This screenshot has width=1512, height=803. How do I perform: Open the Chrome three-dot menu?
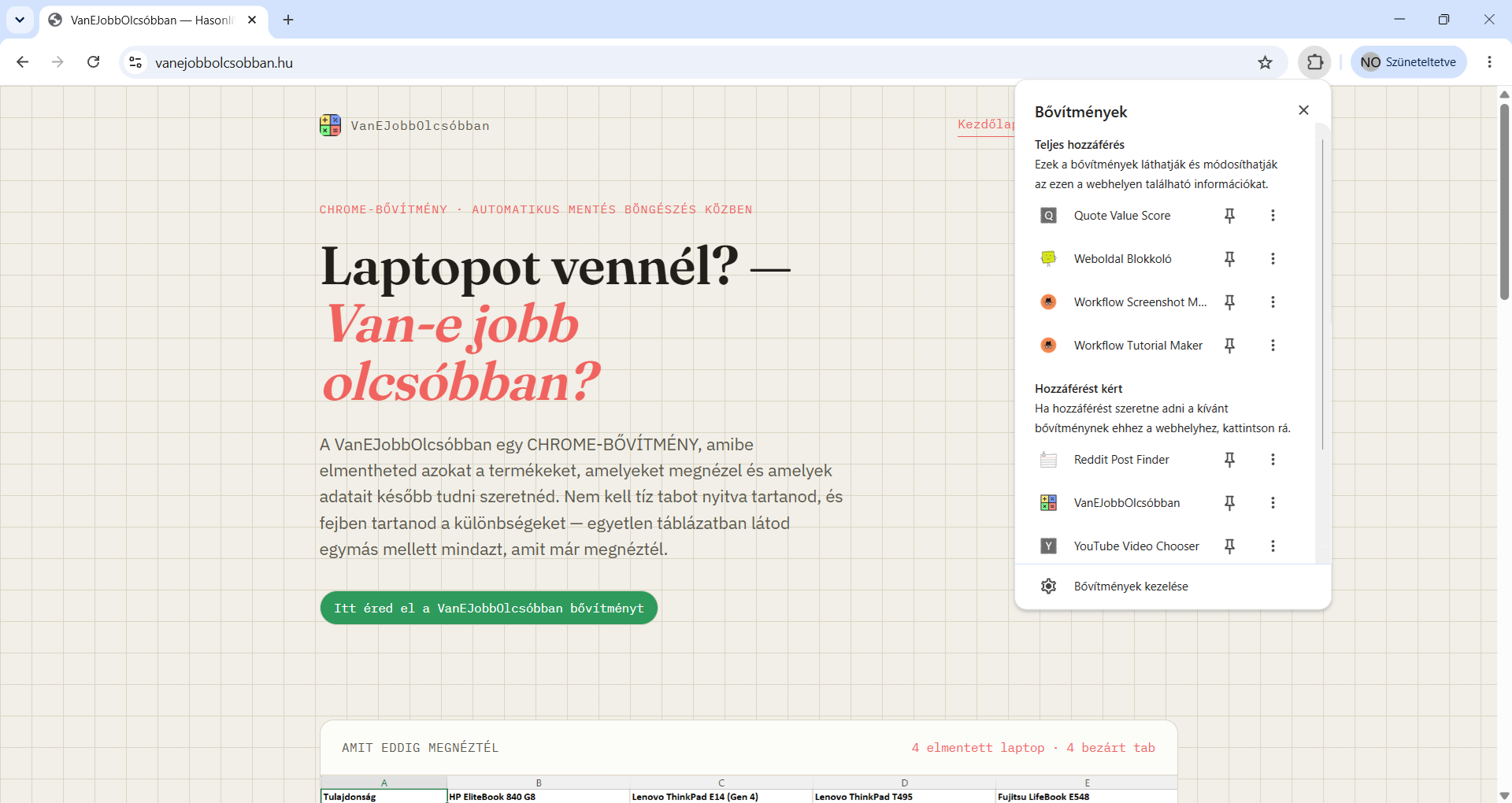pos(1489,62)
